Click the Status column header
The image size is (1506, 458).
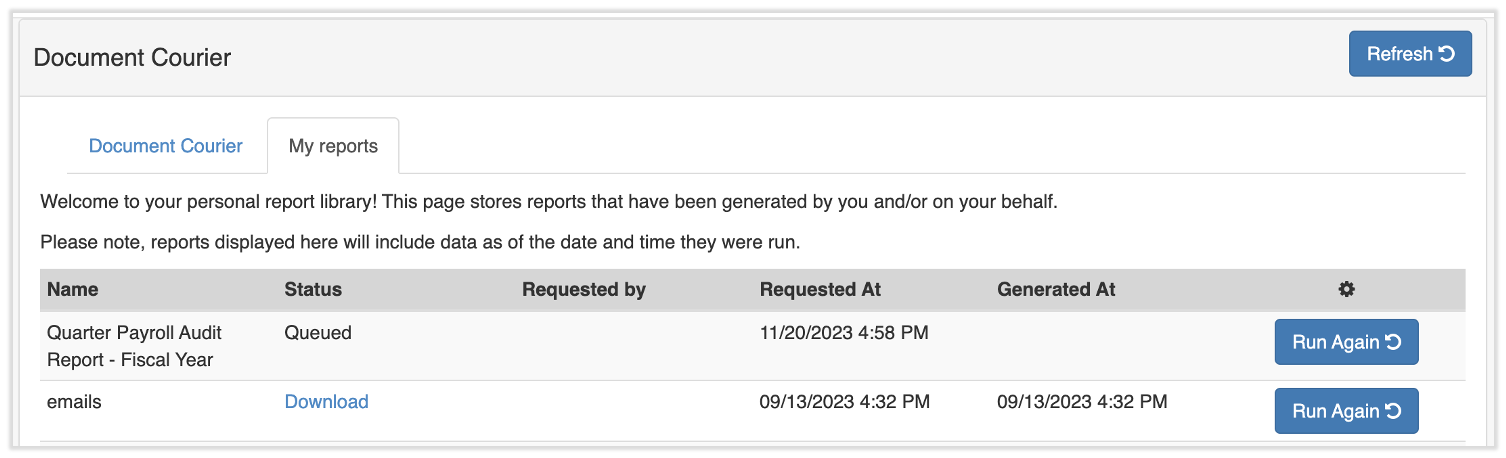pyautogui.click(x=313, y=290)
